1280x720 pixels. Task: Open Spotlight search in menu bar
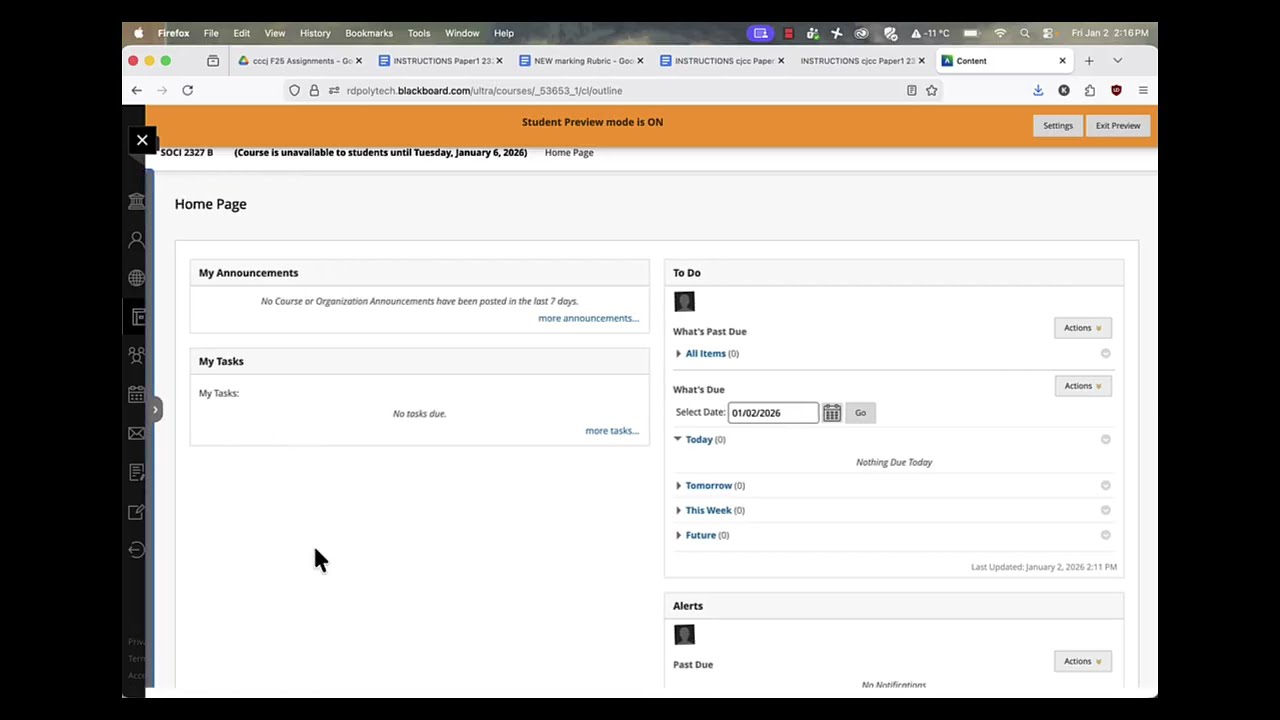click(x=1024, y=33)
